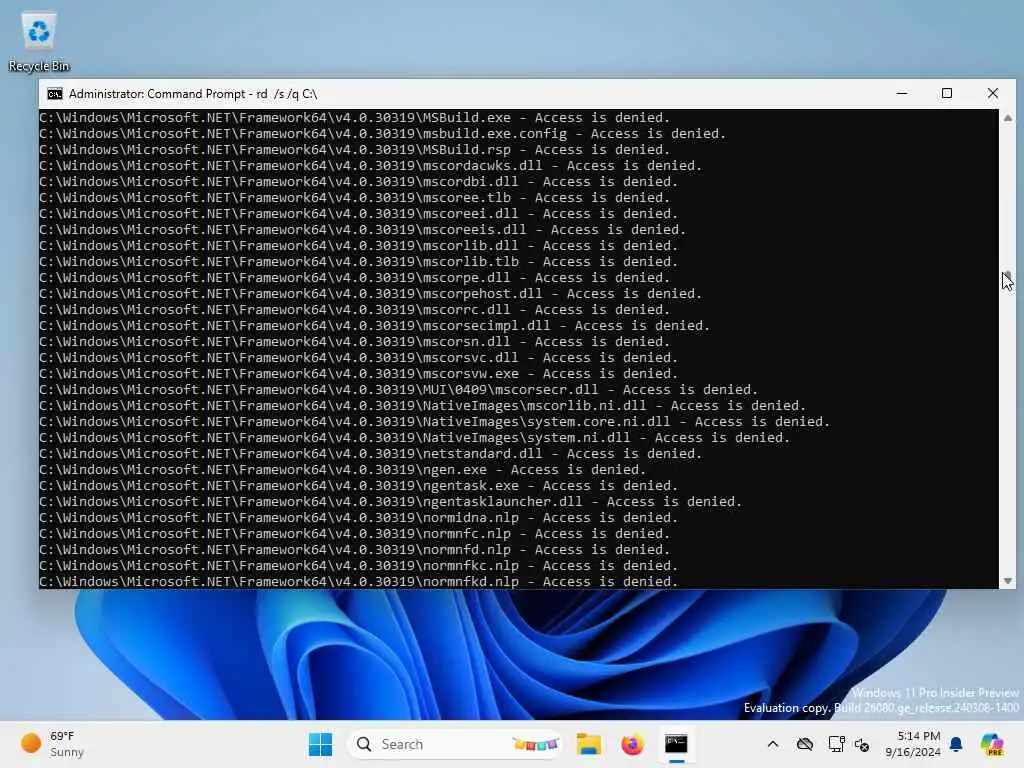Open the Windows Start menu
Viewport: 1024px width, 768px height.
coord(320,744)
